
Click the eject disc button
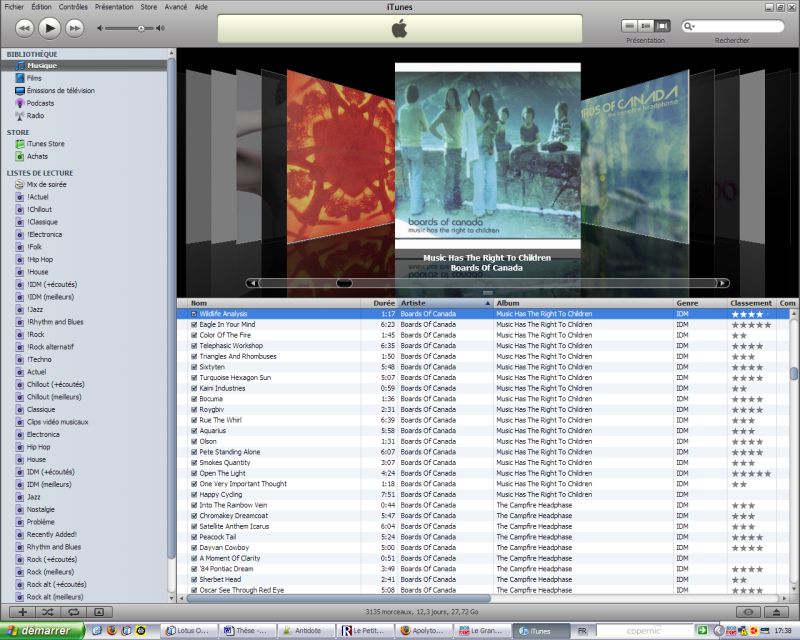coord(777,611)
